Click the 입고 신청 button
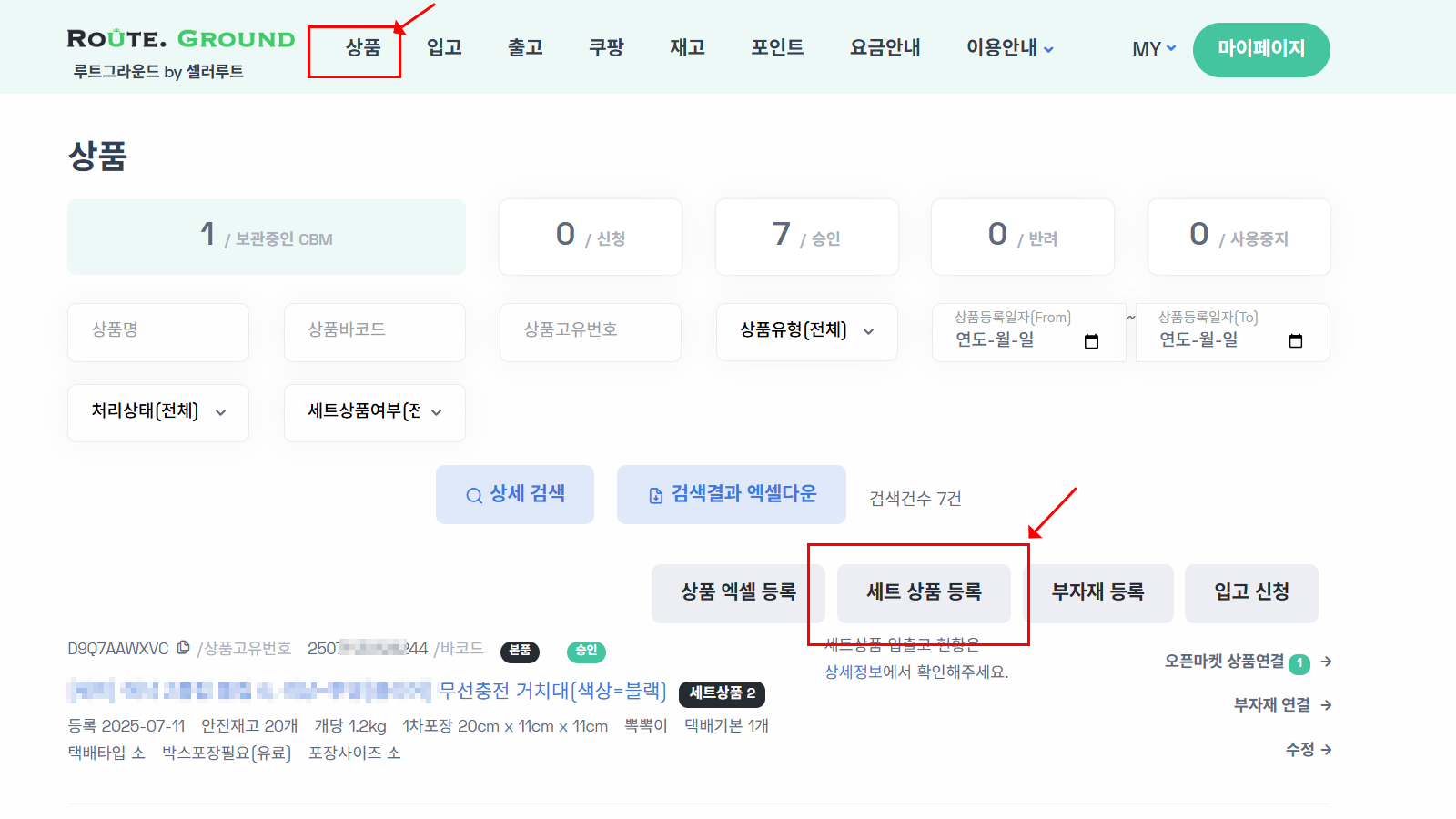 (1251, 593)
